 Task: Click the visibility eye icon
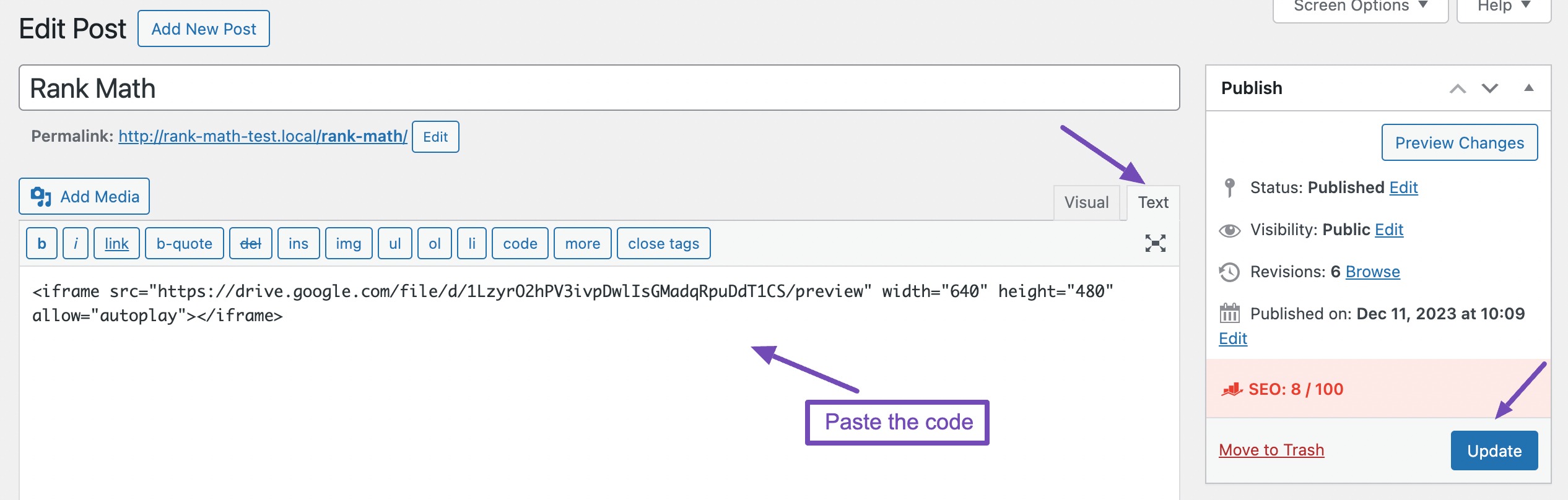point(1230,230)
